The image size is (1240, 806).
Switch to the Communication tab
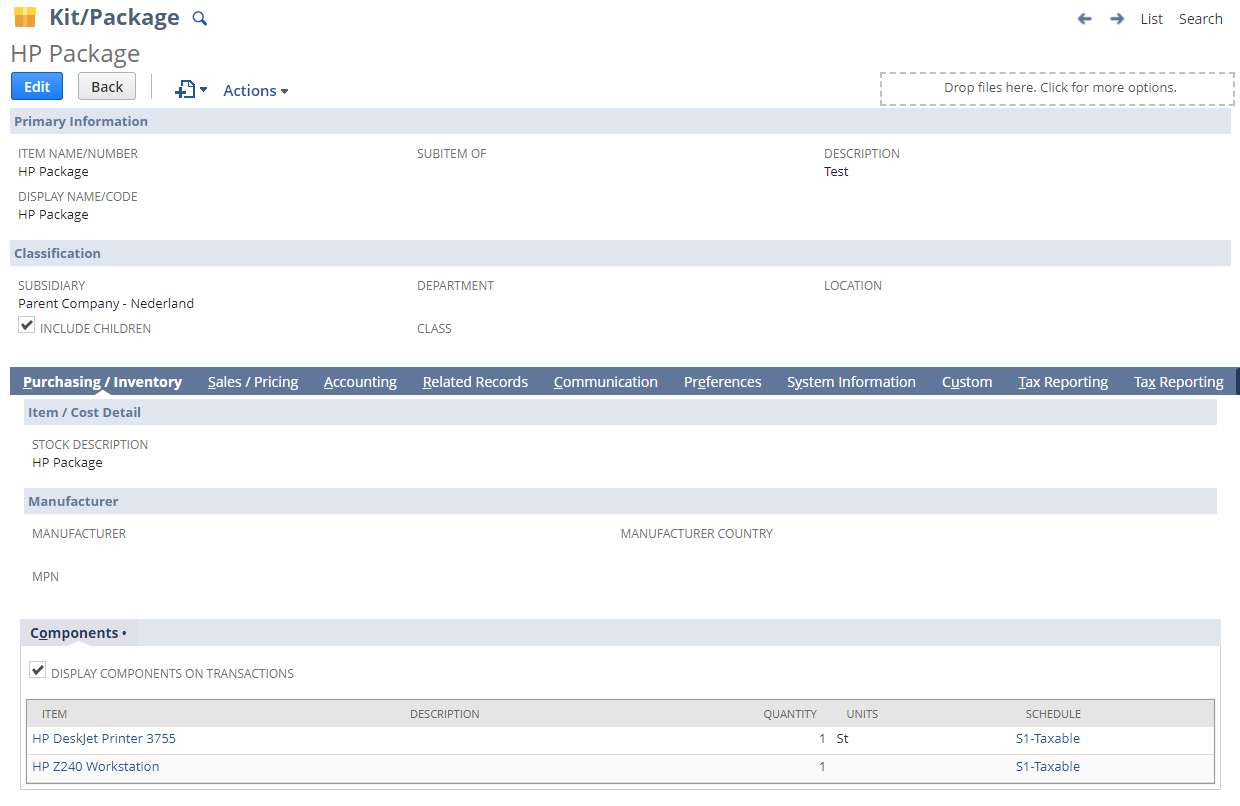(x=606, y=382)
